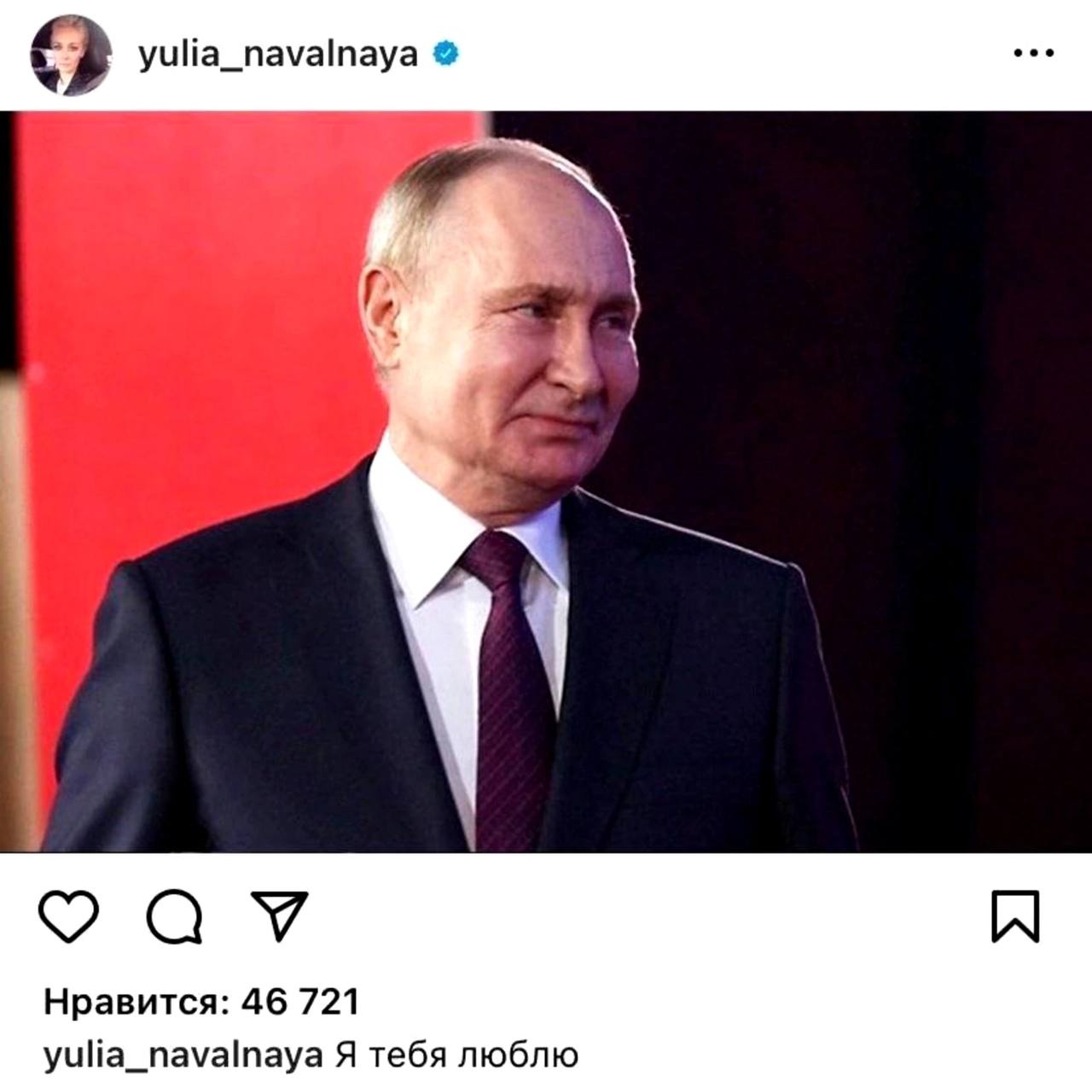Image resolution: width=1092 pixels, height=1092 pixels.
Task: Tap the blue verified badge
Action: [447, 54]
